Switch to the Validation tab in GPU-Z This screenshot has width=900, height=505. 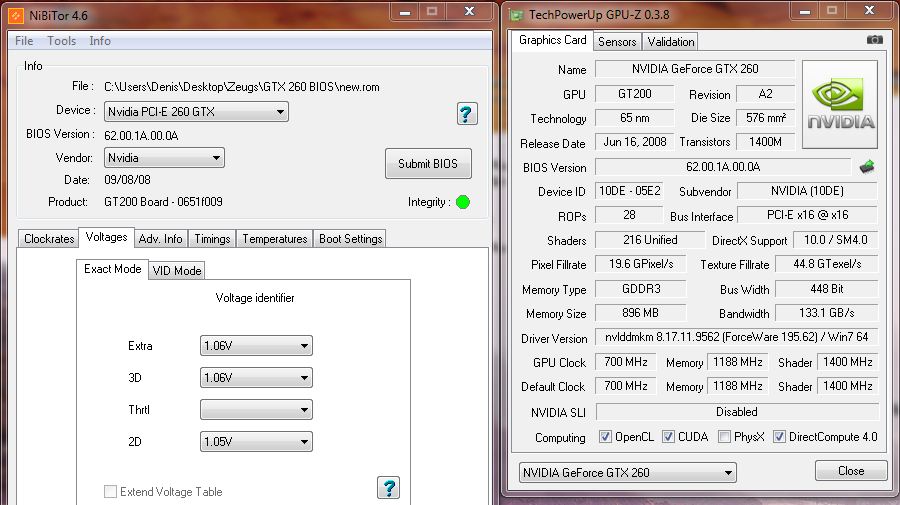coord(671,42)
